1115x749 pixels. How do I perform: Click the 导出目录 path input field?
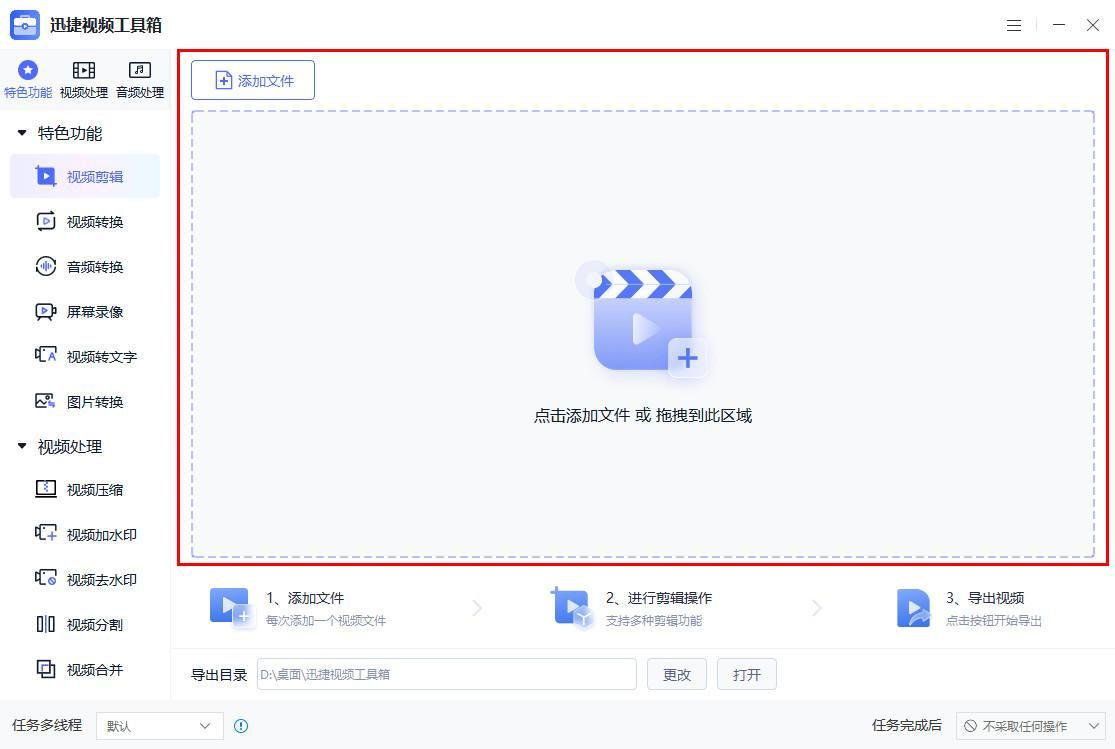[x=447, y=674]
